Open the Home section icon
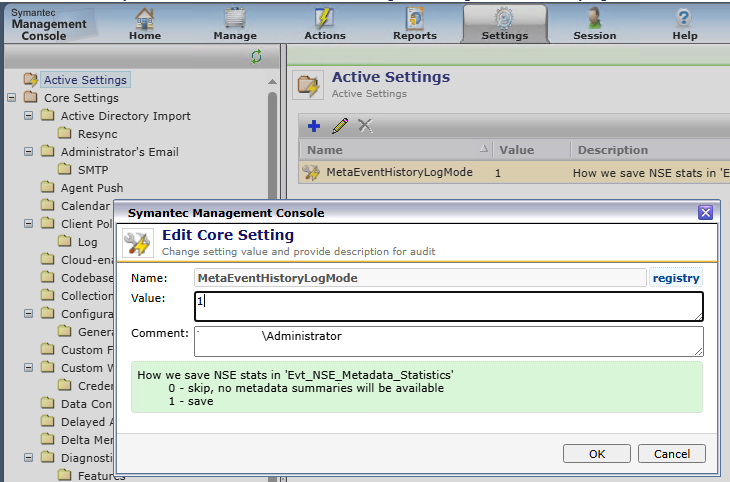 (x=145, y=18)
